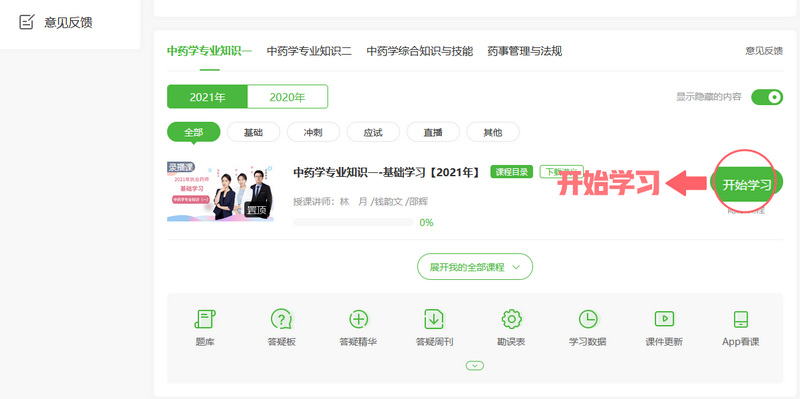
Task: Open the 勘误表 gear icon
Action: (511, 319)
